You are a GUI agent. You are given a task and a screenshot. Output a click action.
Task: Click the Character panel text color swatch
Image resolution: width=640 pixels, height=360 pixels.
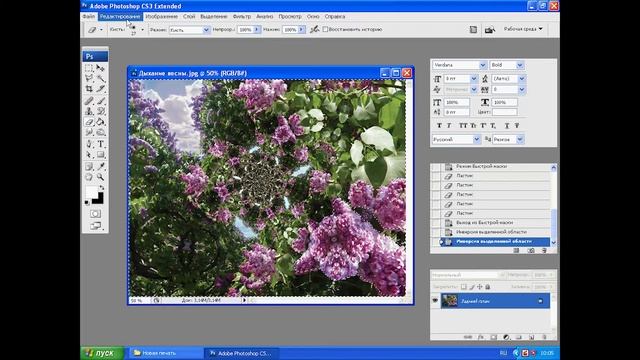504,112
